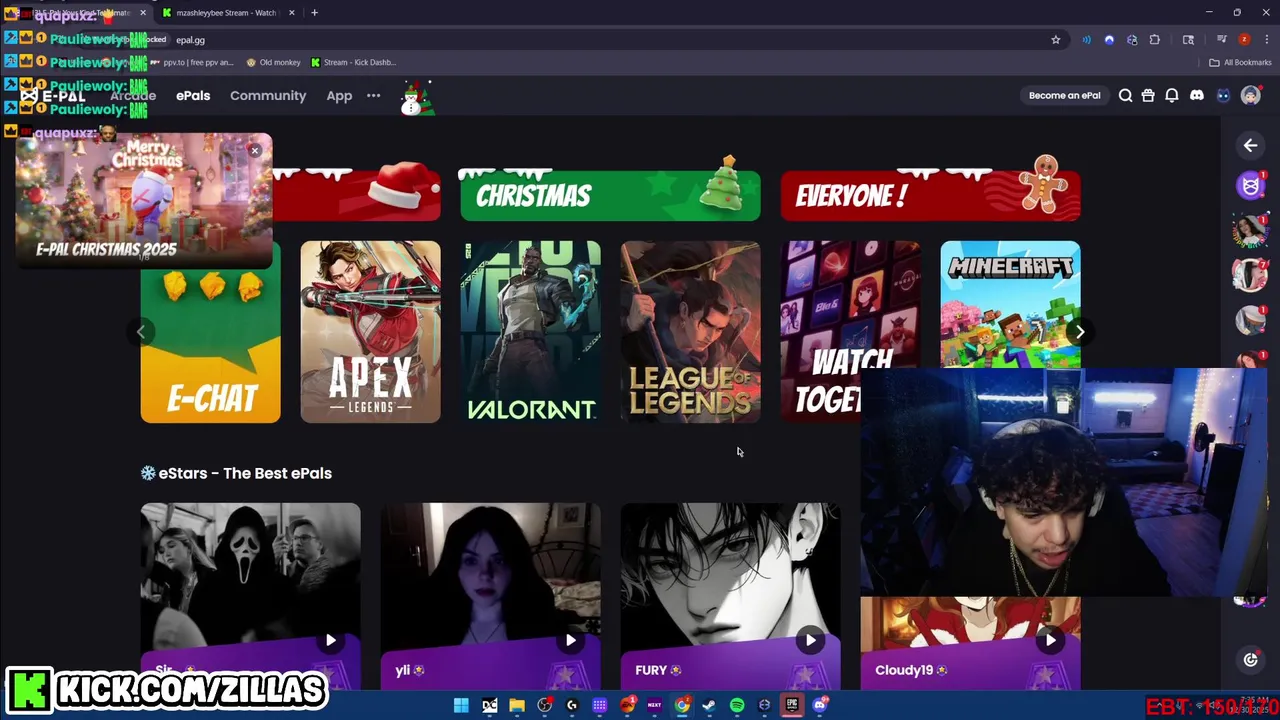The width and height of the screenshot is (1280, 720).
Task: Click the green CHRISTMAS banner
Action: click(610, 195)
